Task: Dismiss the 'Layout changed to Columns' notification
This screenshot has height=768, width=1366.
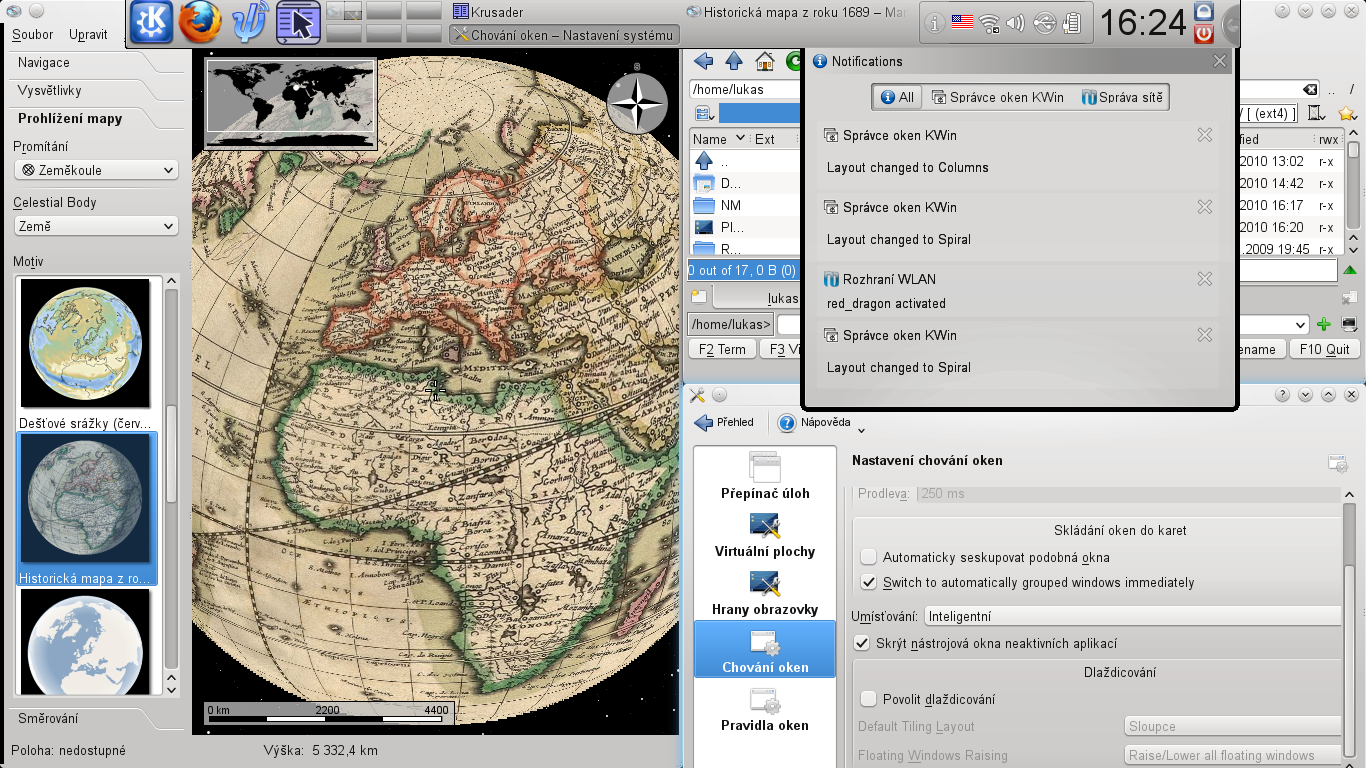Action: [1205, 135]
